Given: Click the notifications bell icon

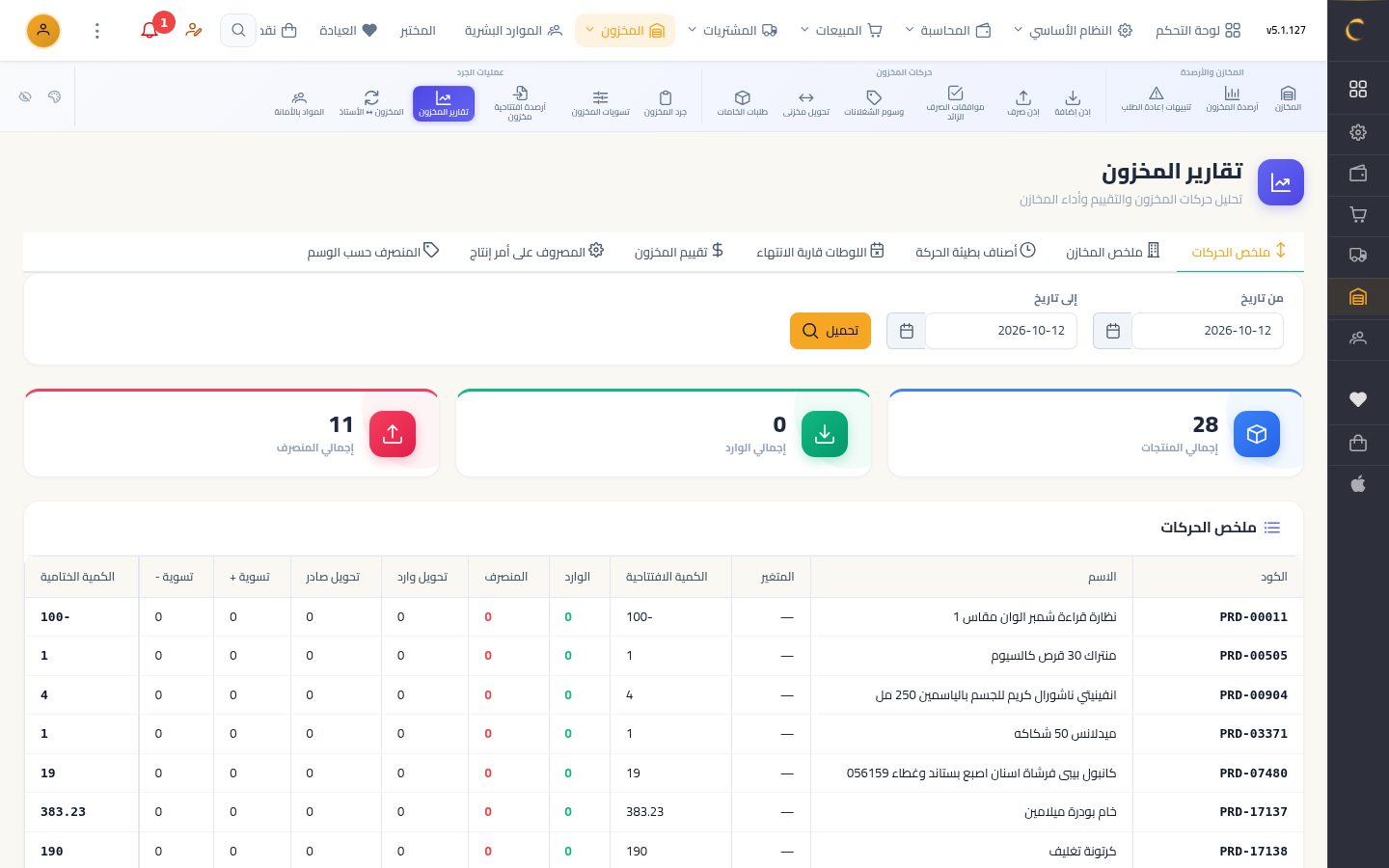Looking at the screenshot, I should [x=150, y=31].
